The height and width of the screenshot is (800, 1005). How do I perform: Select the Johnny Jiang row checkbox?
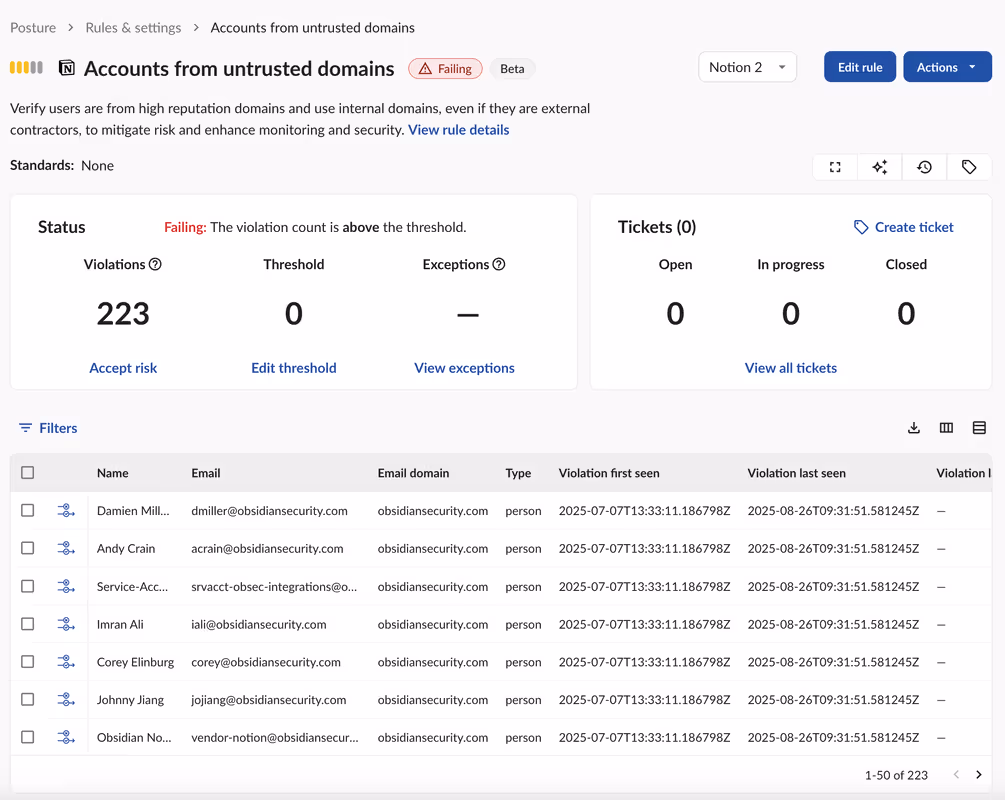coord(28,699)
